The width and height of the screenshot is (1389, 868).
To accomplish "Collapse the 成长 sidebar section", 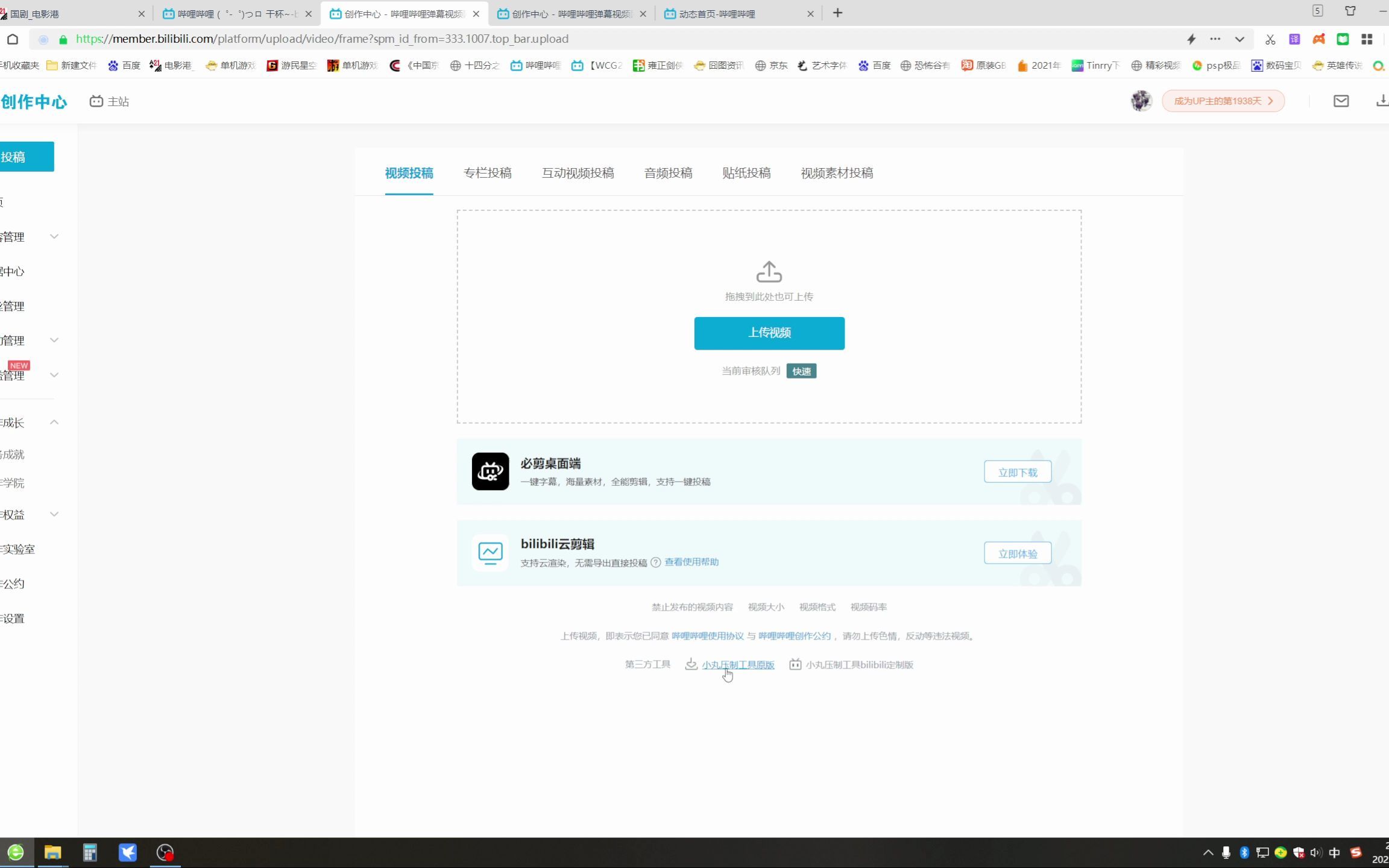I will coord(54,422).
